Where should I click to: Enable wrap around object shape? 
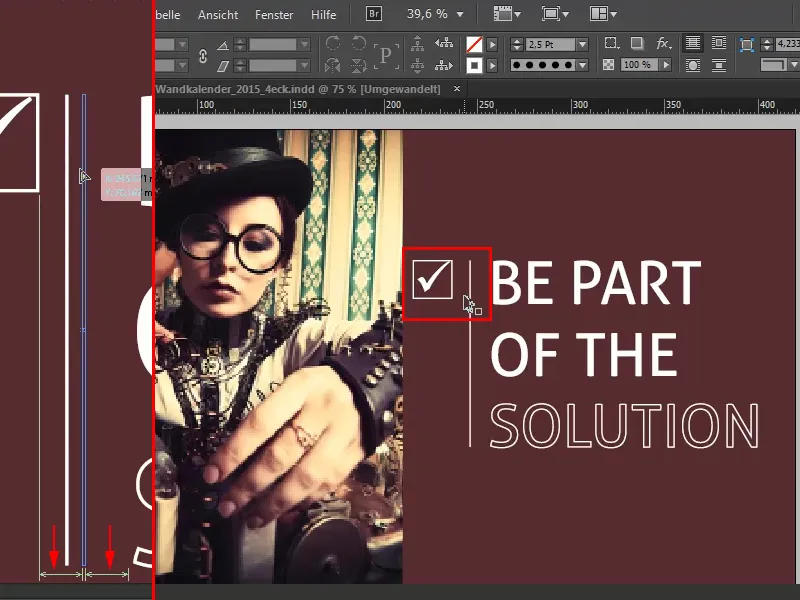pos(692,65)
